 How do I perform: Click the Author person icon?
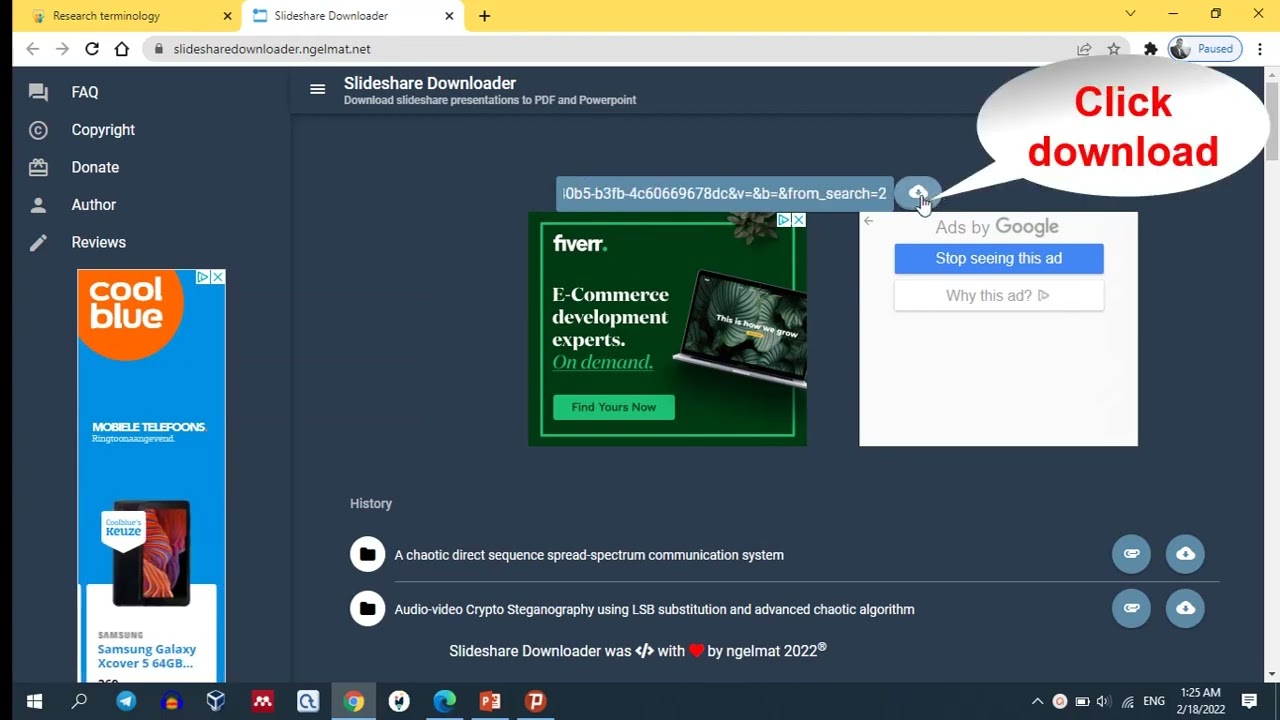click(38, 205)
